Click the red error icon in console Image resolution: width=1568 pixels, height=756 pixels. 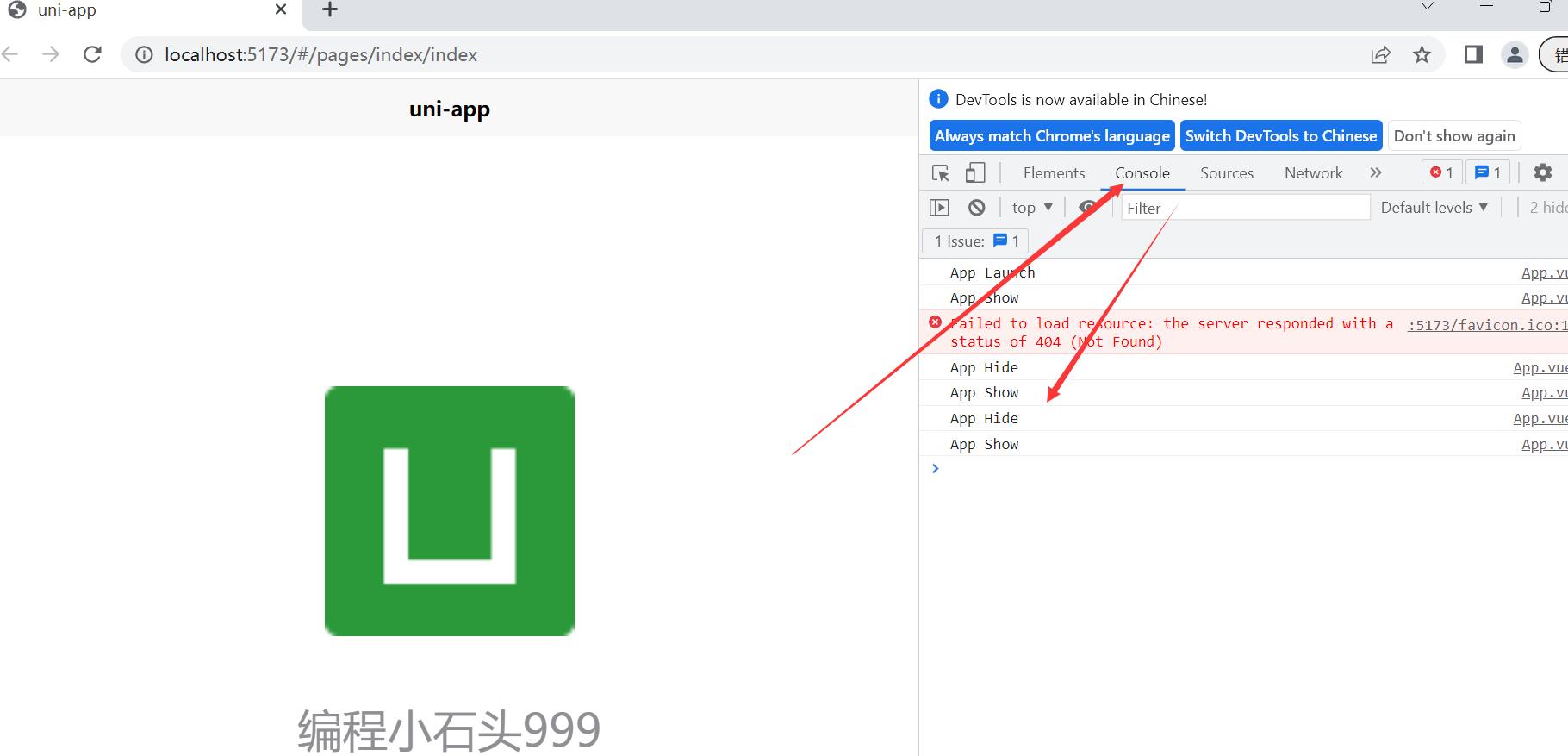tap(935, 322)
